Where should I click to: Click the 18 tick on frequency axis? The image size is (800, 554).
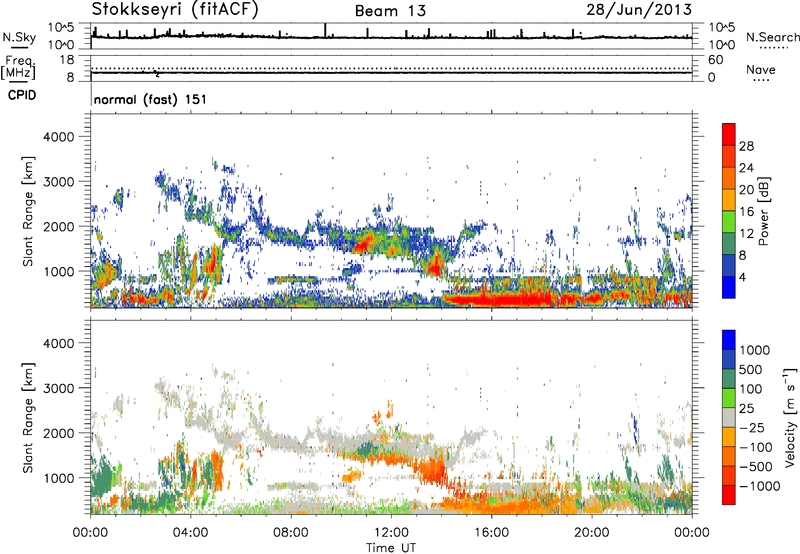[67, 60]
